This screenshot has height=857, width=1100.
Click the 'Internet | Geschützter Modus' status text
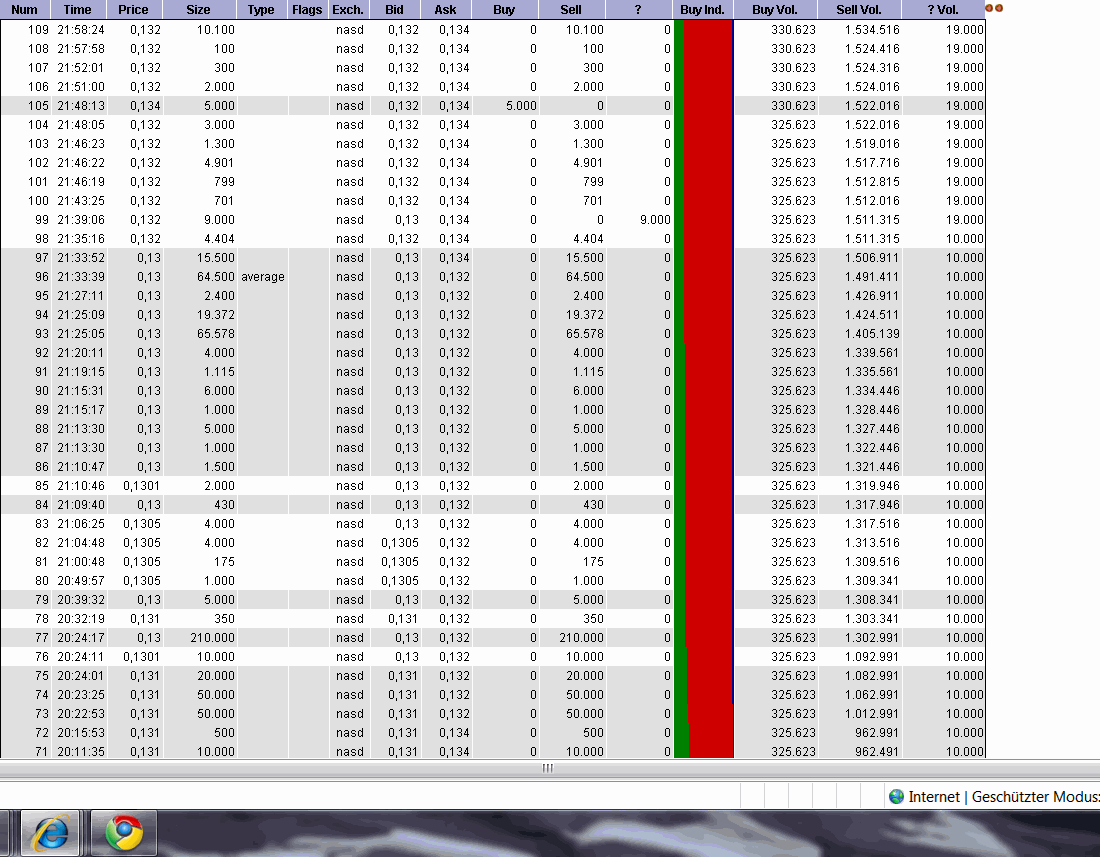pyautogui.click(x=1004, y=797)
